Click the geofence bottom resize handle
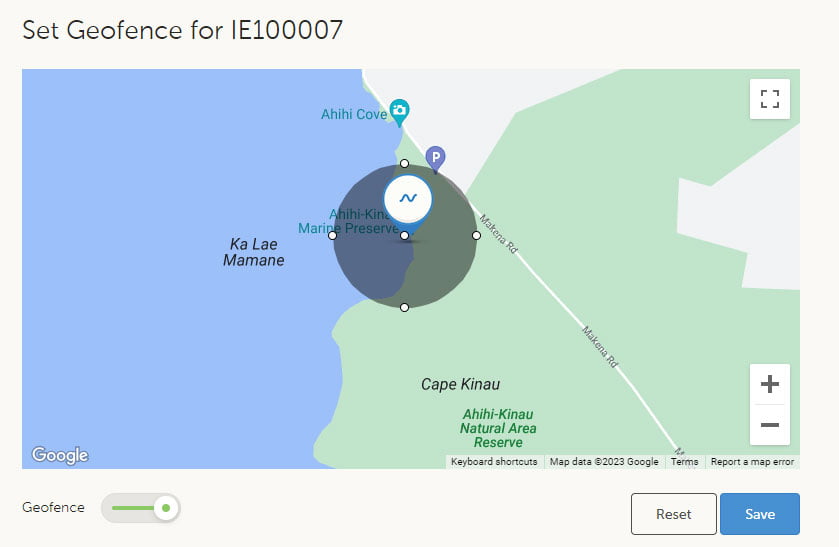This screenshot has width=839, height=547. coord(404,307)
